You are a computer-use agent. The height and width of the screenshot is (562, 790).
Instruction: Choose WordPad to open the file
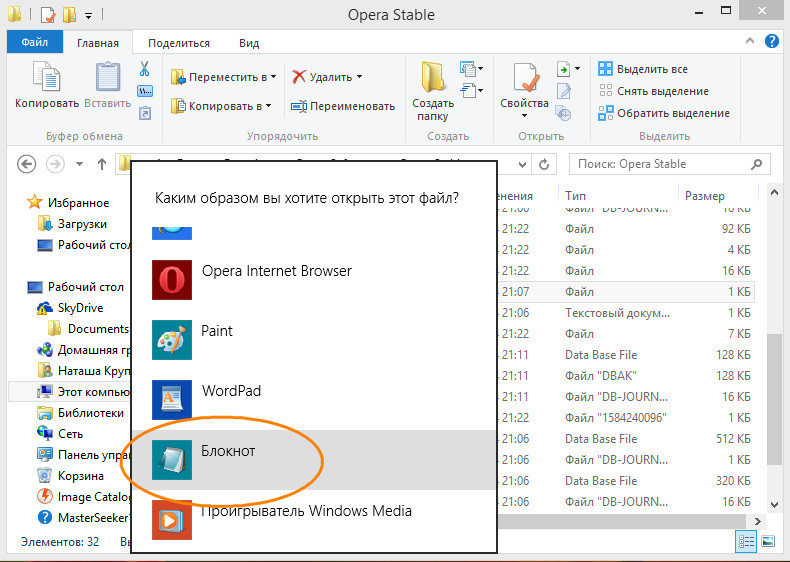tap(314, 400)
